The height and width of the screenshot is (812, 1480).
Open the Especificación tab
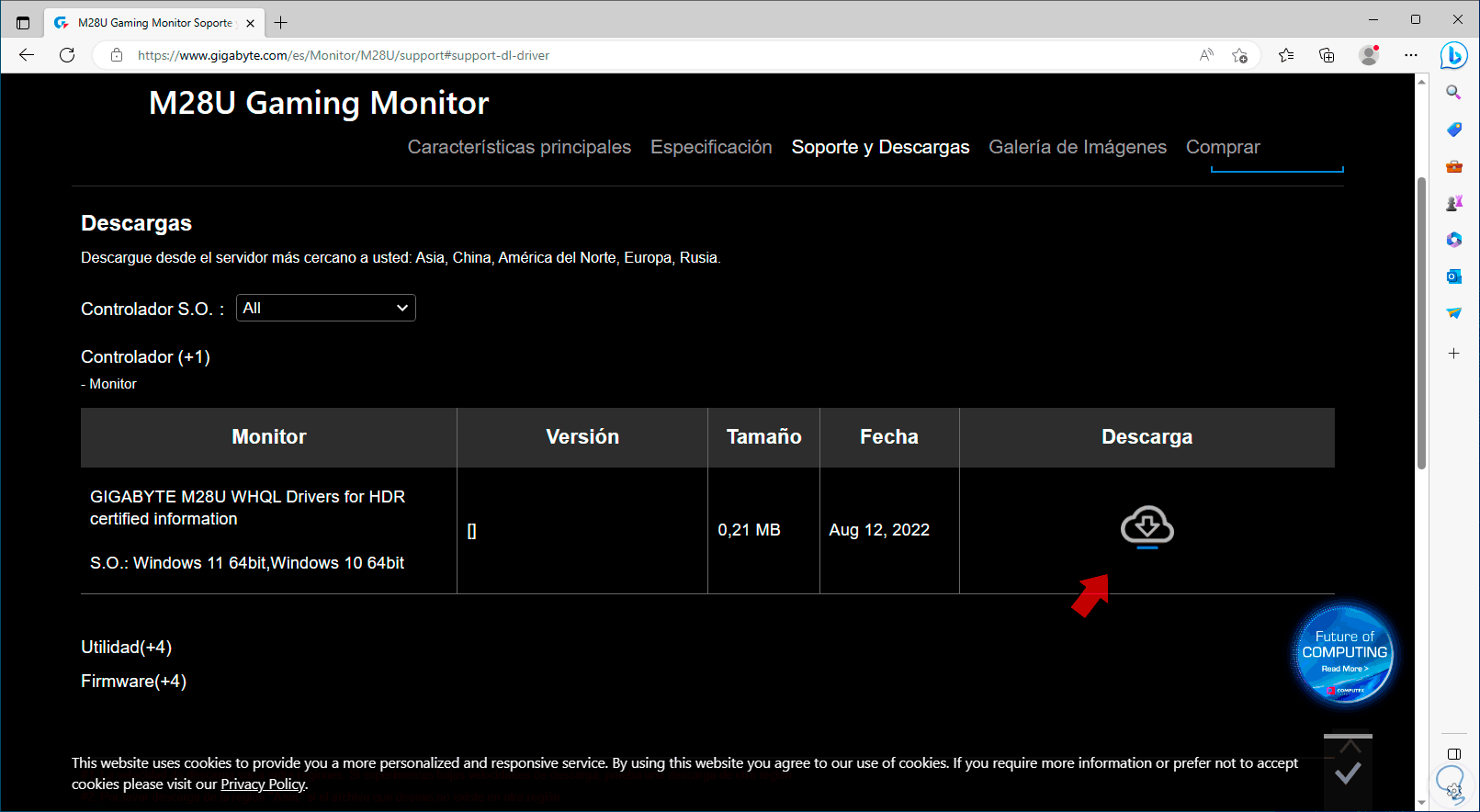pyautogui.click(x=711, y=147)
